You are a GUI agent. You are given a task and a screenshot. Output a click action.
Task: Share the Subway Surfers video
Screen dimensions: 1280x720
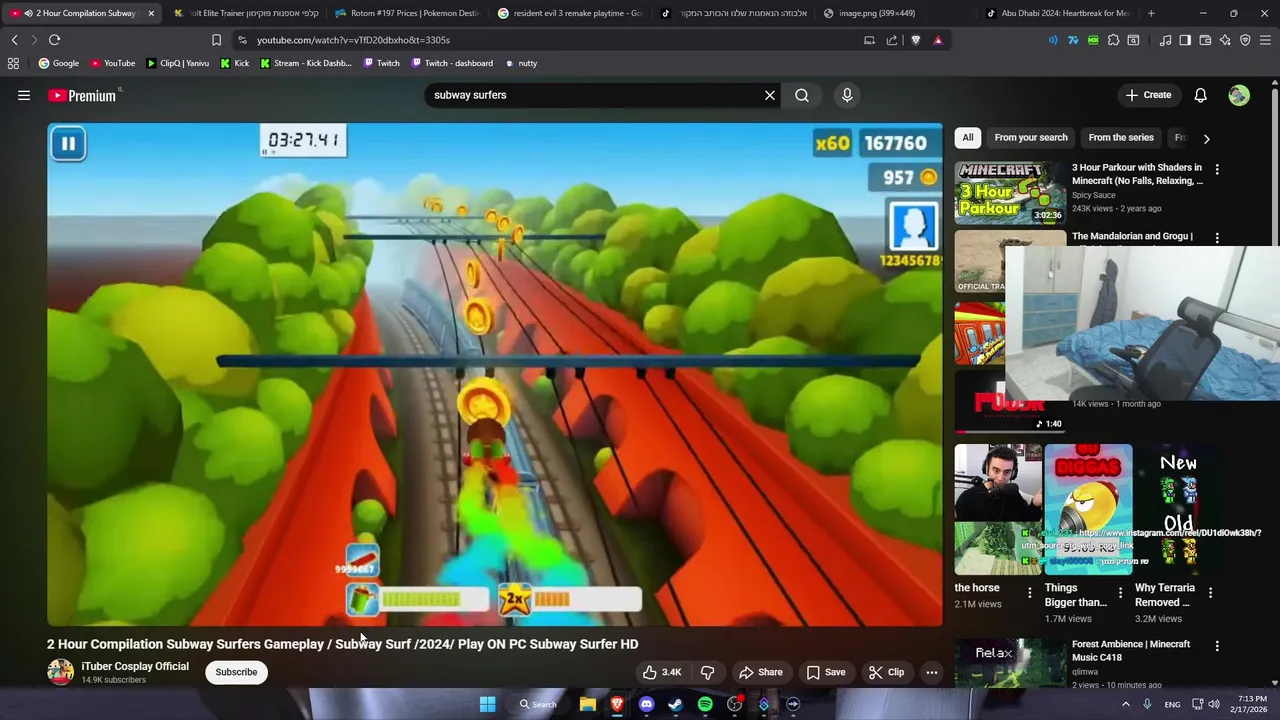[760, 672]
